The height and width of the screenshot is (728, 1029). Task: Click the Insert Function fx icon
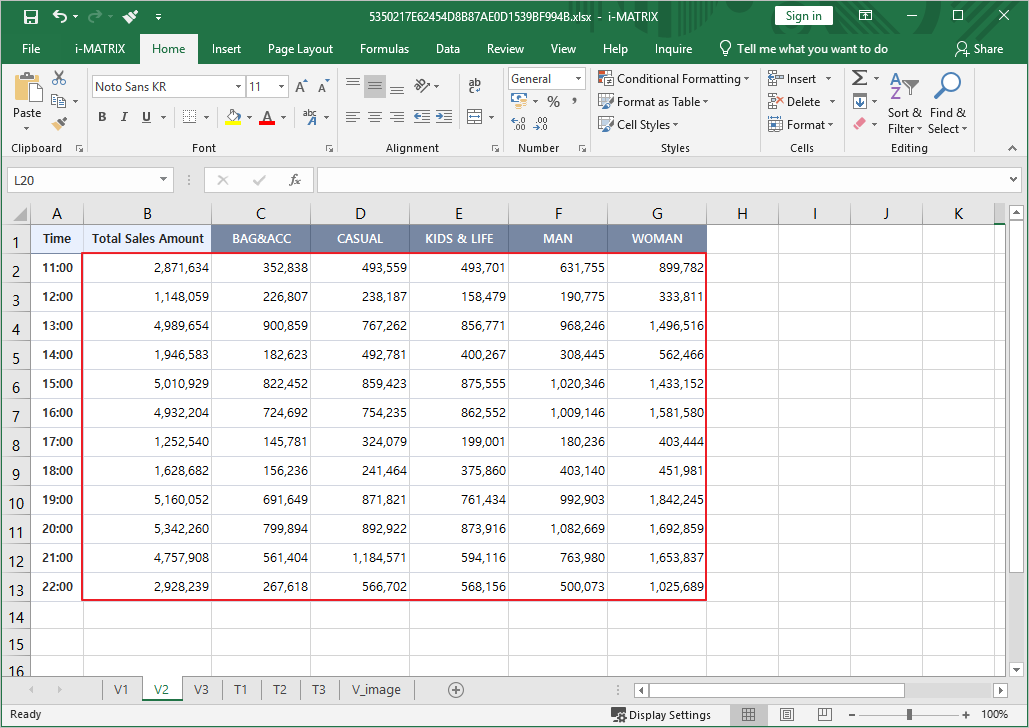tap(295, 180)
